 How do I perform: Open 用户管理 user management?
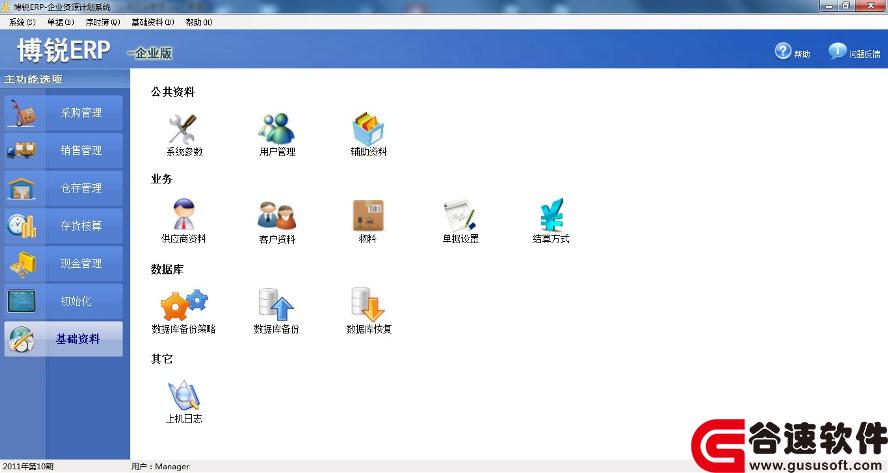pyautogui.click(x=277, y=129)
